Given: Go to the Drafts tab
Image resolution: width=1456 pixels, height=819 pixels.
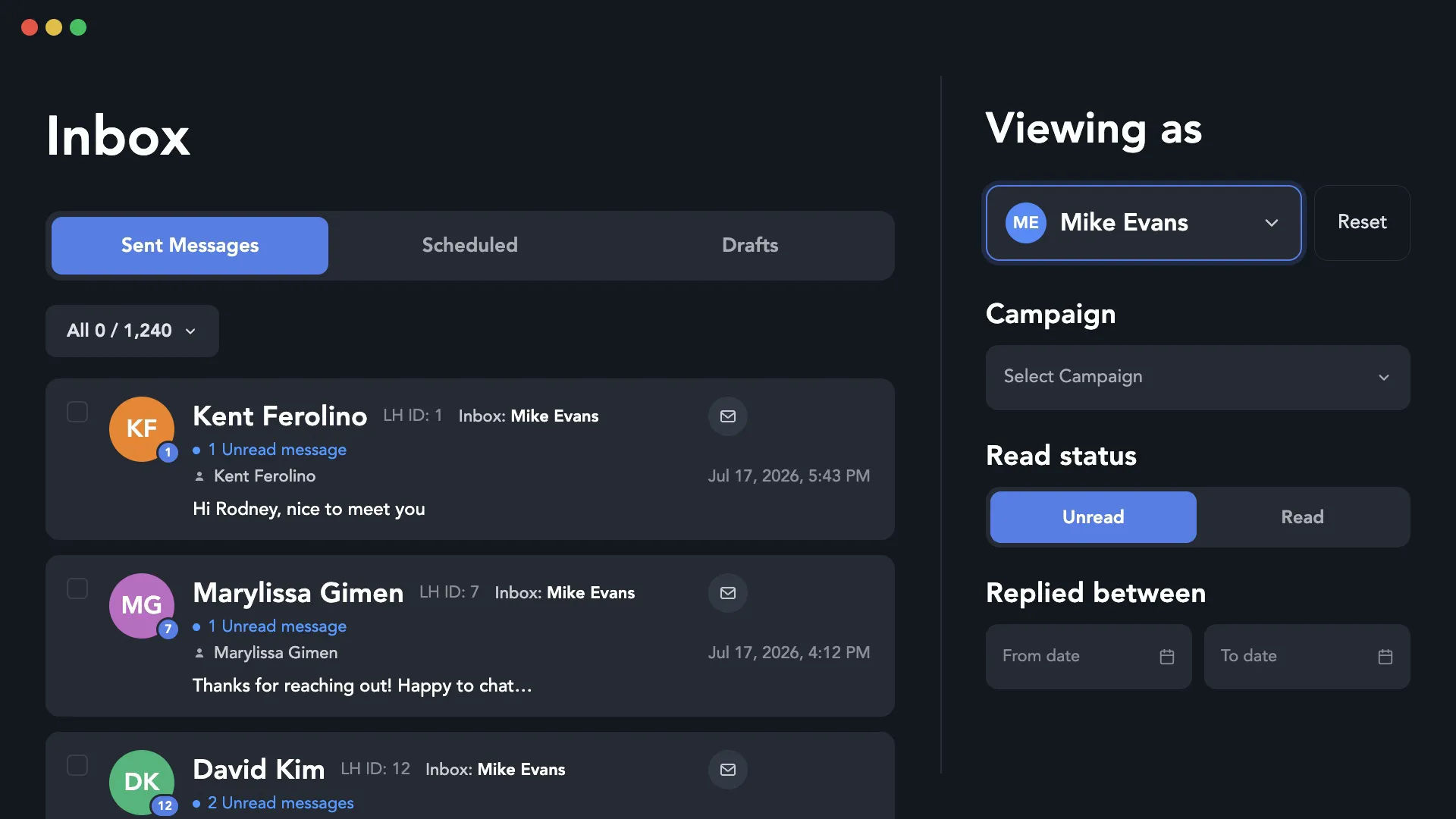Looking at the screenshot, I should tap(750, 246).
